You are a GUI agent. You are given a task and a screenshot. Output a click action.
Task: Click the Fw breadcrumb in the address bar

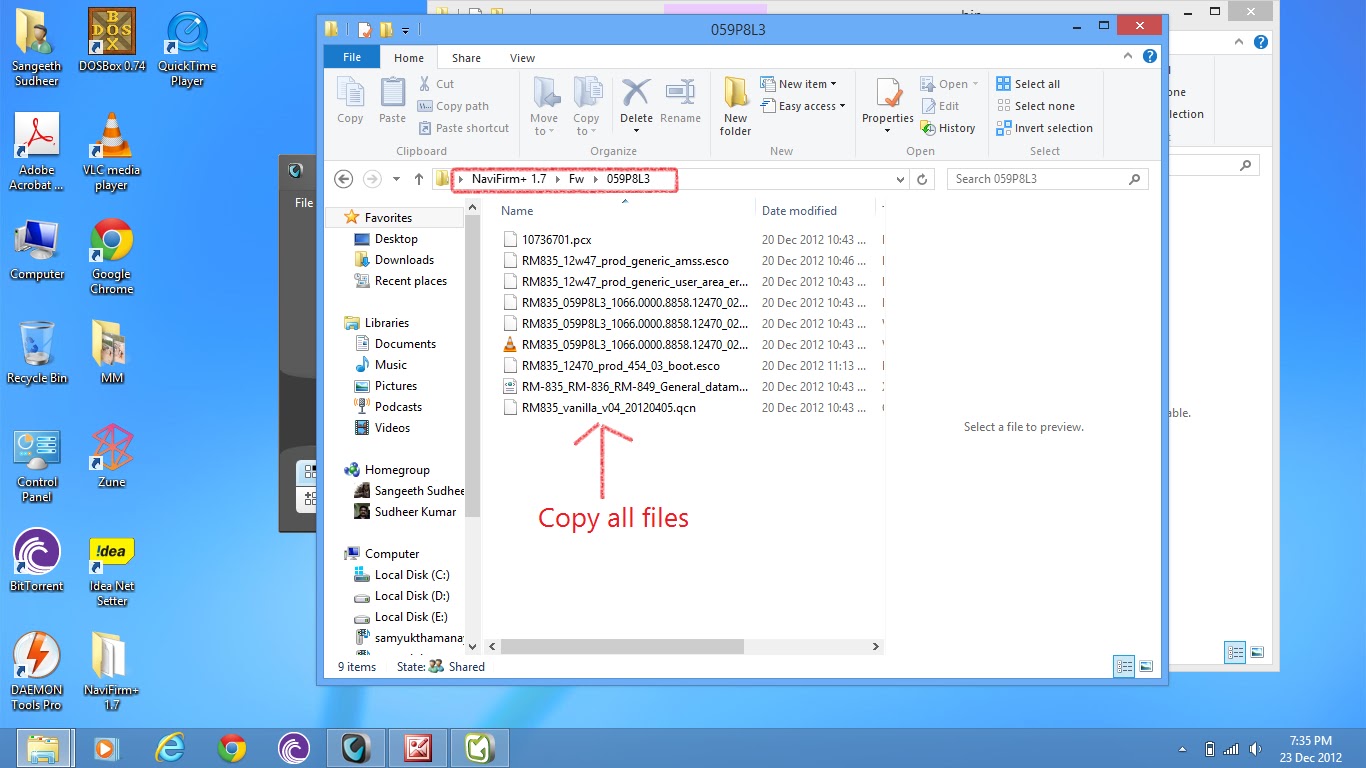576,179
